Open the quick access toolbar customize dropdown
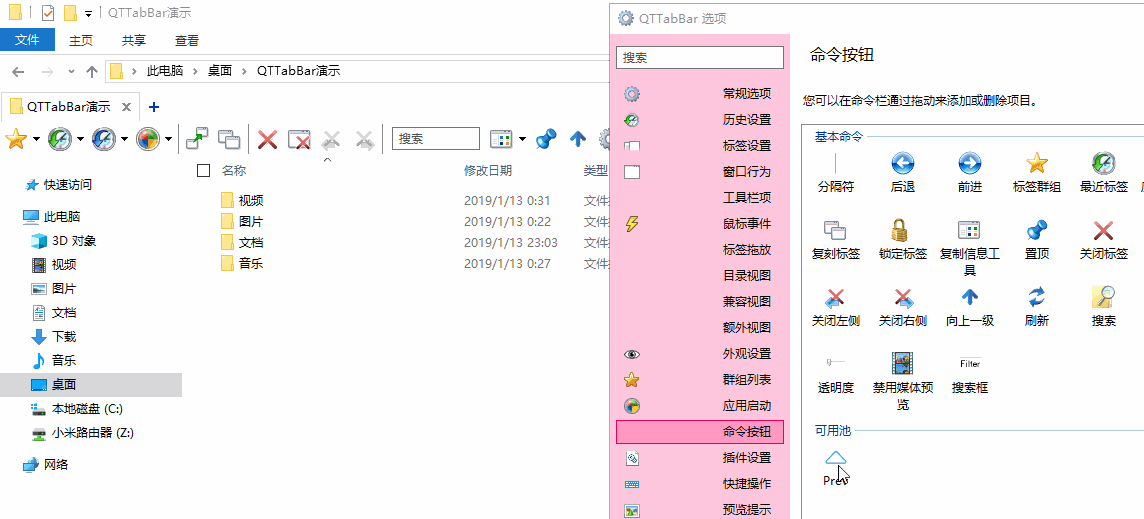This screenshot has height=519, width=1144. pyautogui.click(x=88, y=13)
